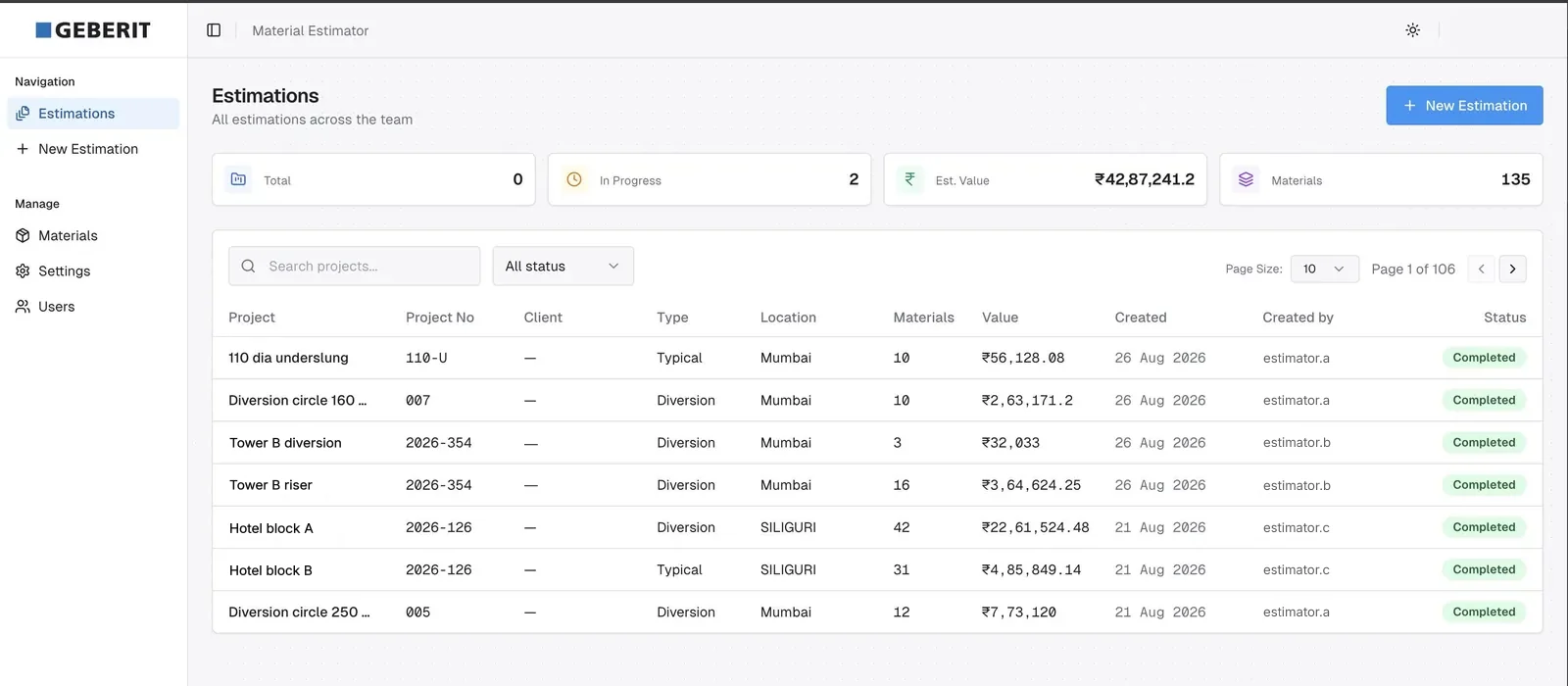This screenshot has width=1568, height=686.
Task: Go to previous page with left chevron
Action: coord(1481,269)
